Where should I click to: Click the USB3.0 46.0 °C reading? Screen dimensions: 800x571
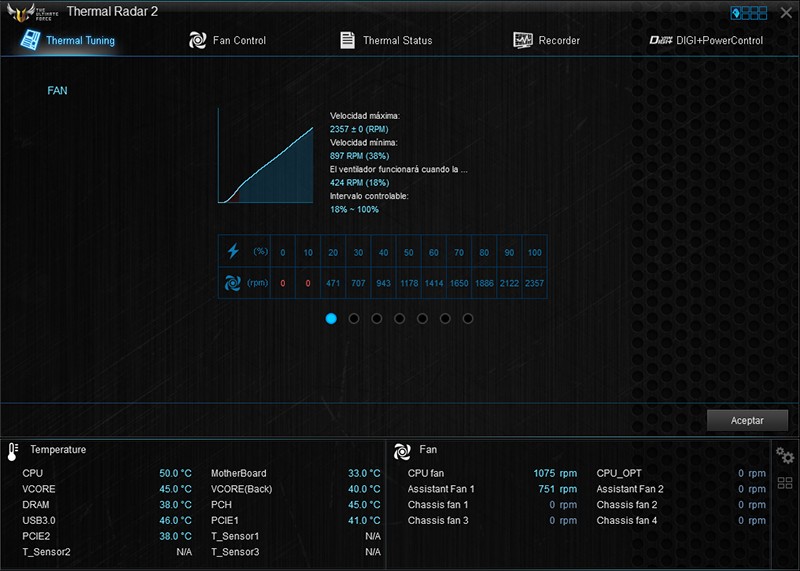click(175, 520)
